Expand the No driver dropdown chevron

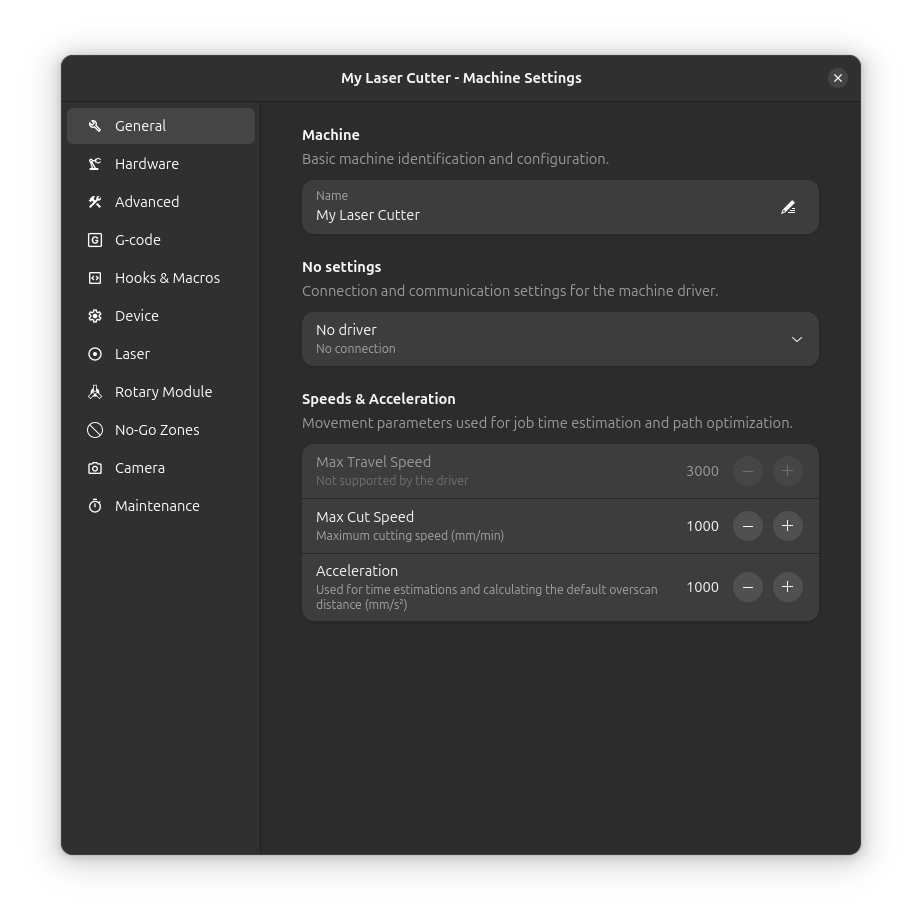(797, 339)
